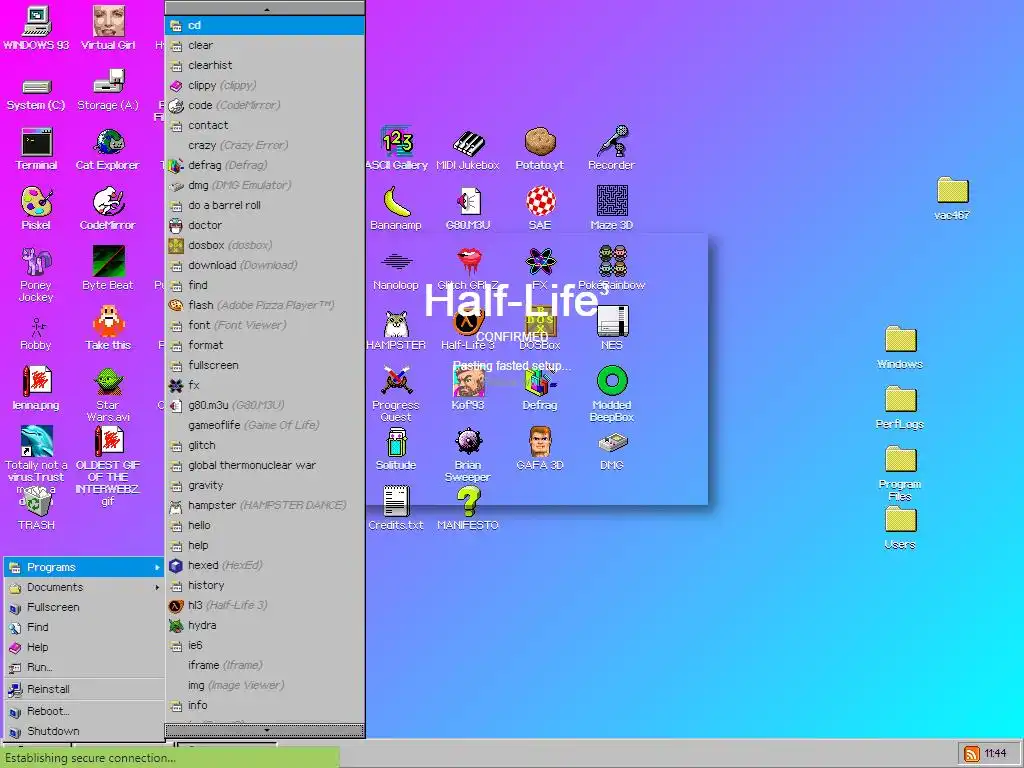Select the hydra program entry
Screen dimensions: 1024x768
coord(265,625)
